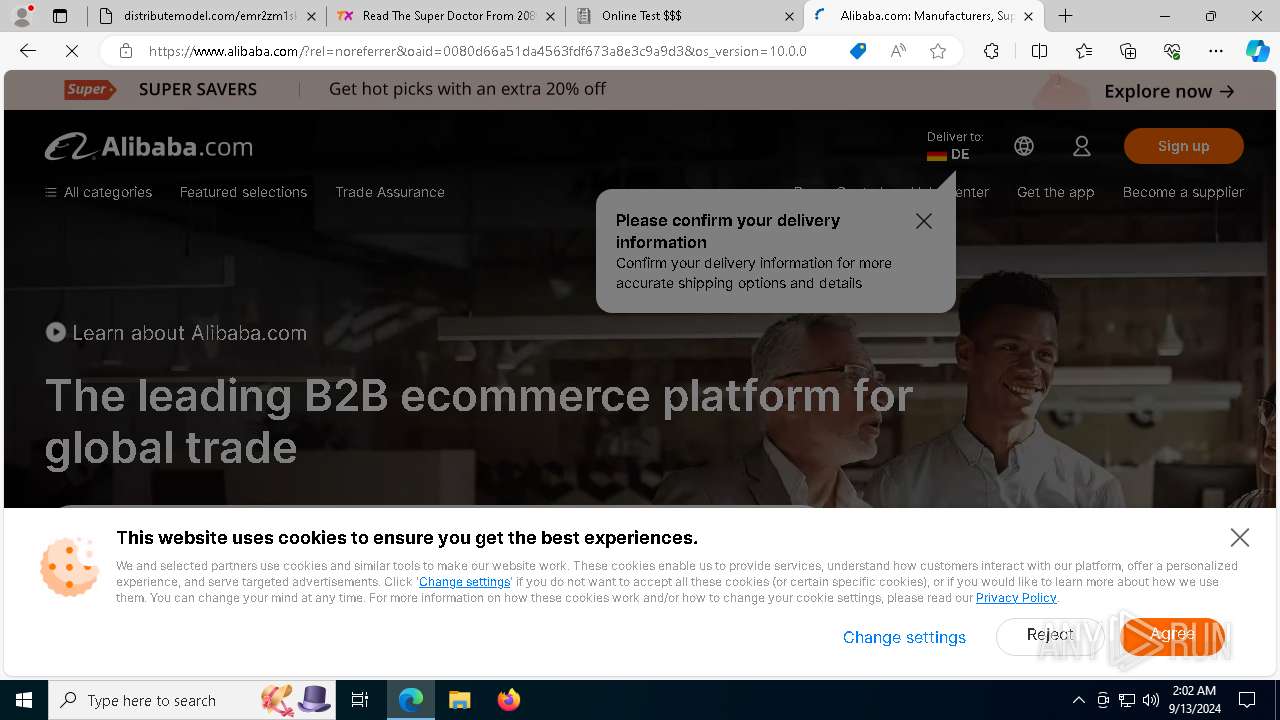Viewport: 1280px width, 720px height.
Task: Click Become a supplier link
Action: [1183, 192]
